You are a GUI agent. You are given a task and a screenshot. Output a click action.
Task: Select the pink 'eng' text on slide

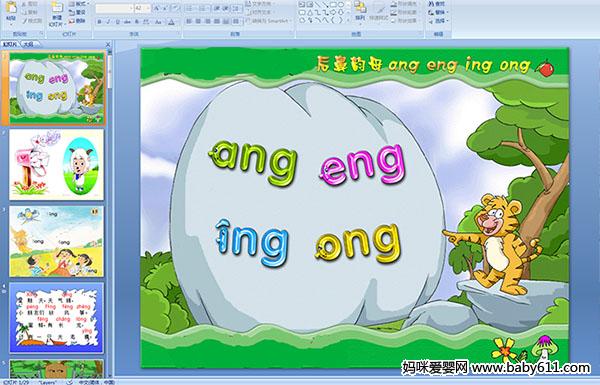tap(362, 165)
